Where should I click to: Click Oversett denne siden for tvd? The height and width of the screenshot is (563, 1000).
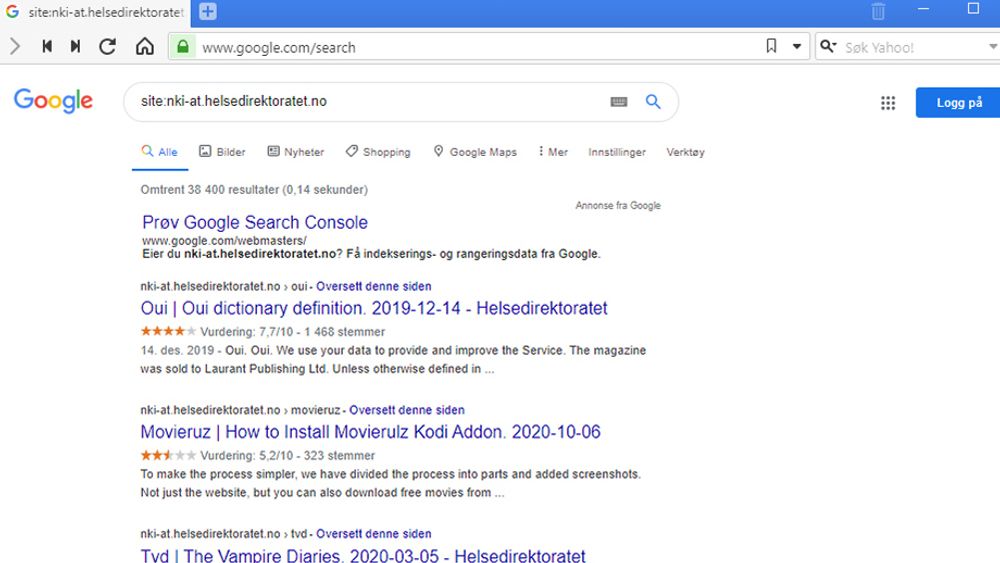point(374,534)
